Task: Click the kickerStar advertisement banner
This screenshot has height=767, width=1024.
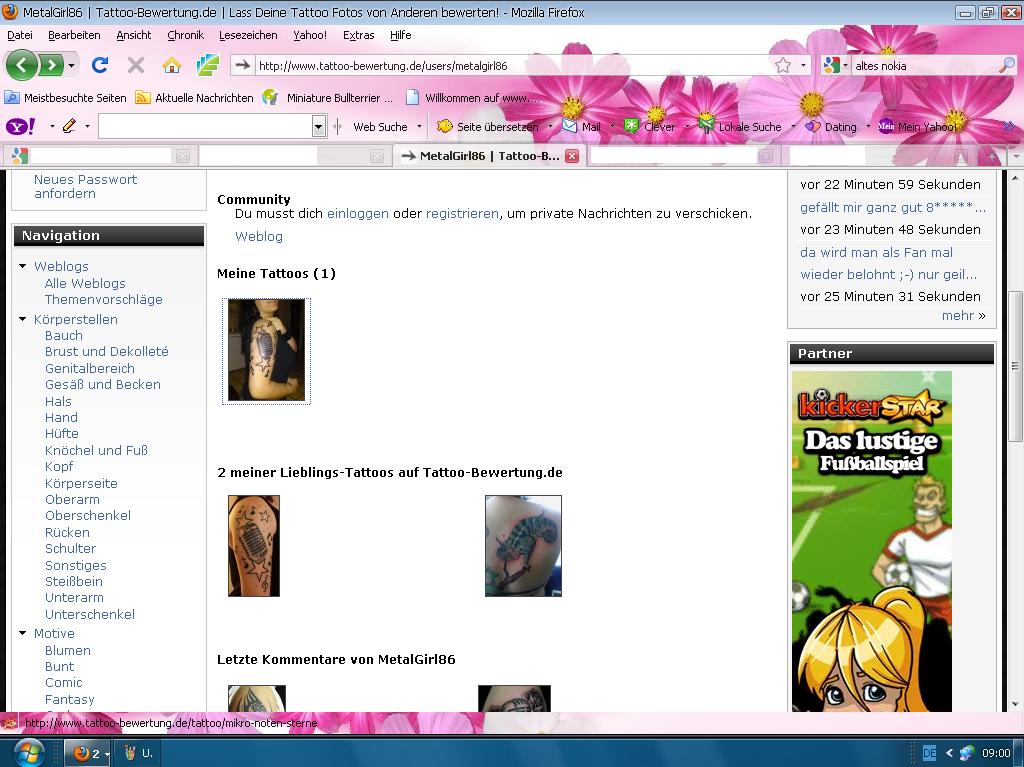Action: point(871,540)
